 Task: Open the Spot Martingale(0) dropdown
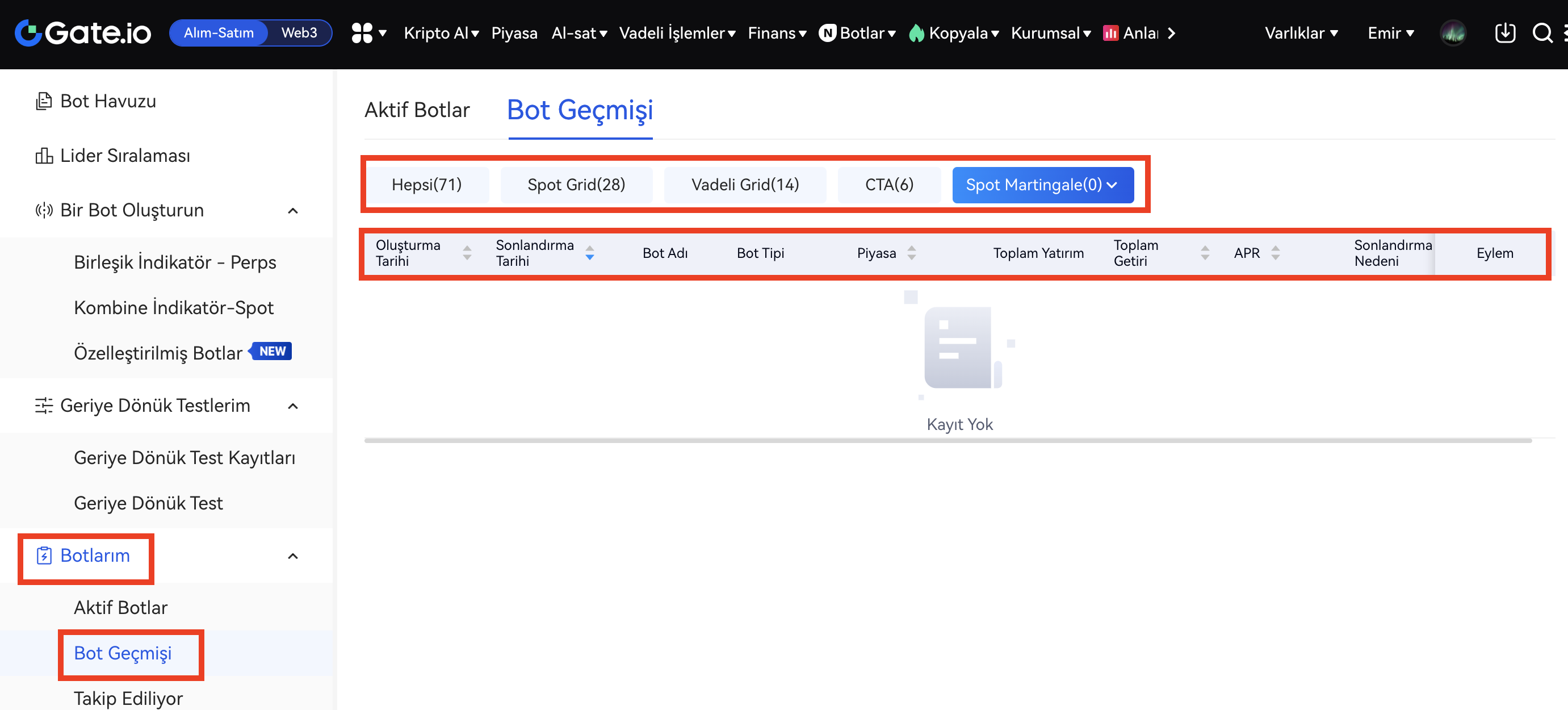coord(1042,185)
